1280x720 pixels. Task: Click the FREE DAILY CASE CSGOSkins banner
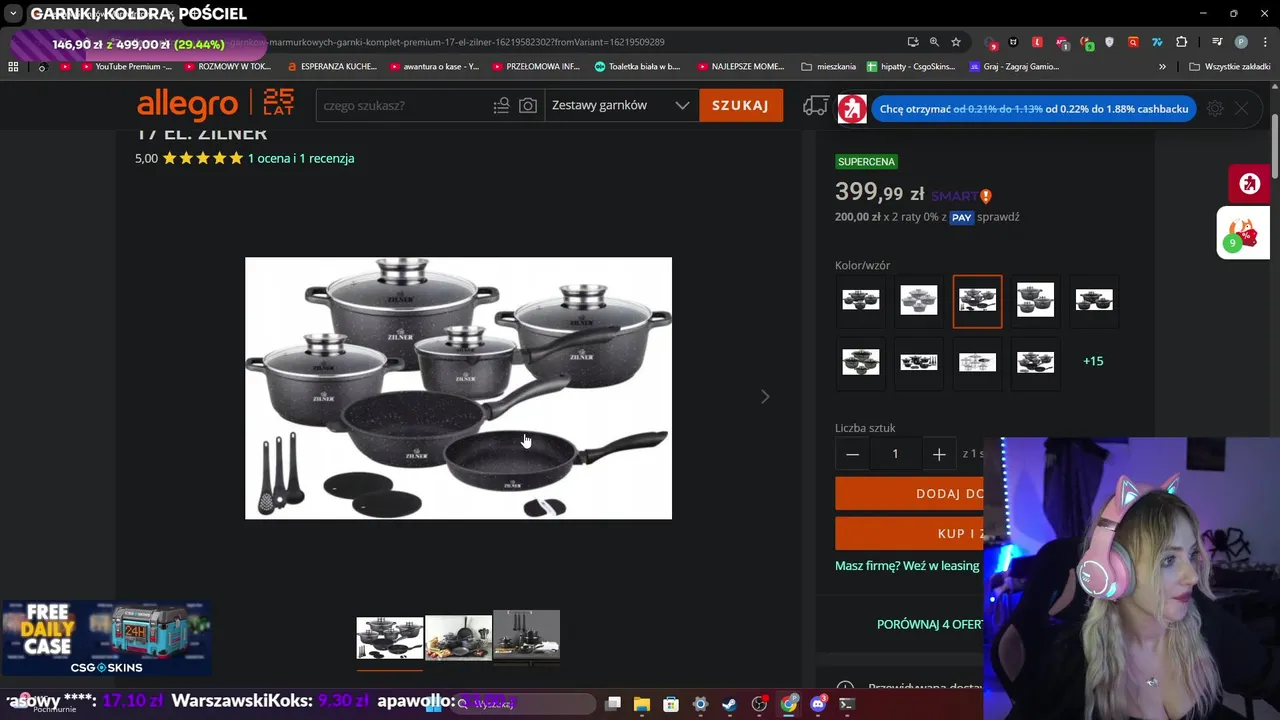[107, 638]
